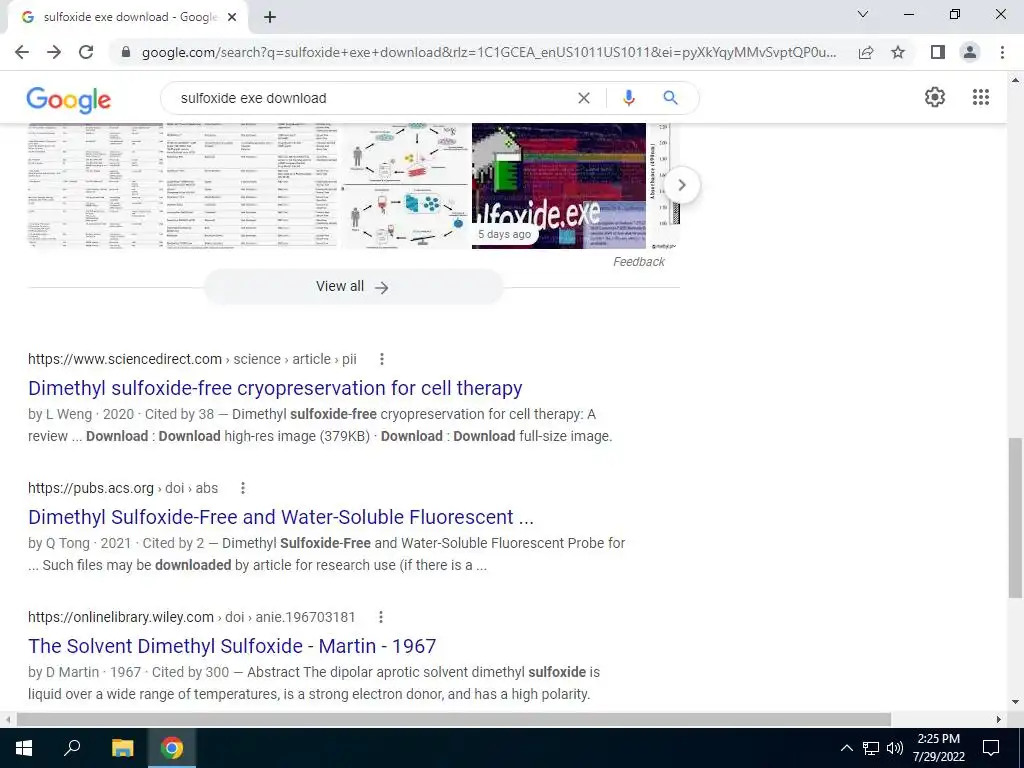Show hidden system tray icons
Image resolution: width=1024 pixels, height=768 pixels.
(846, 748)
